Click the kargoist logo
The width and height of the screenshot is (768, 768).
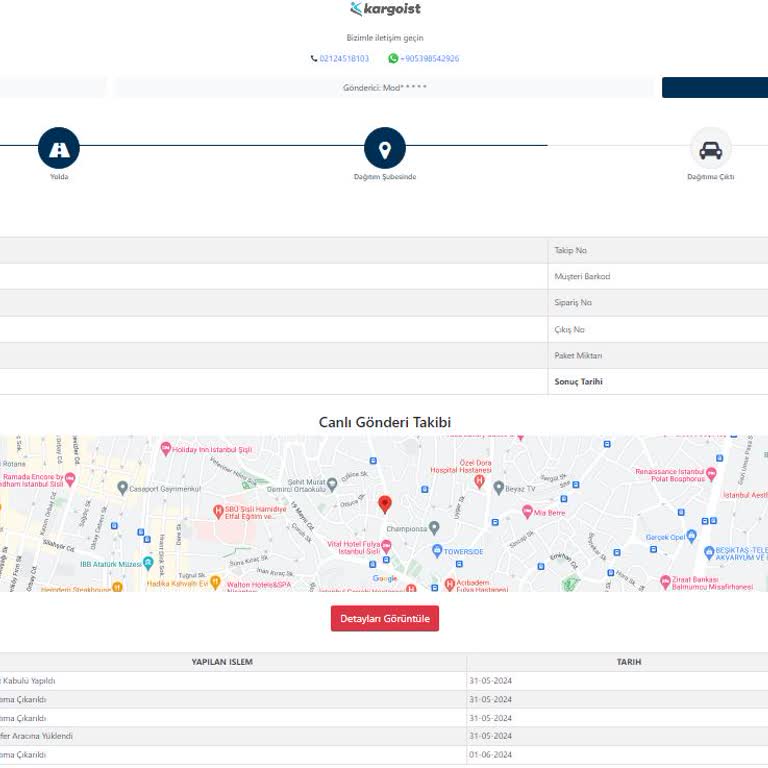[385, 9]
